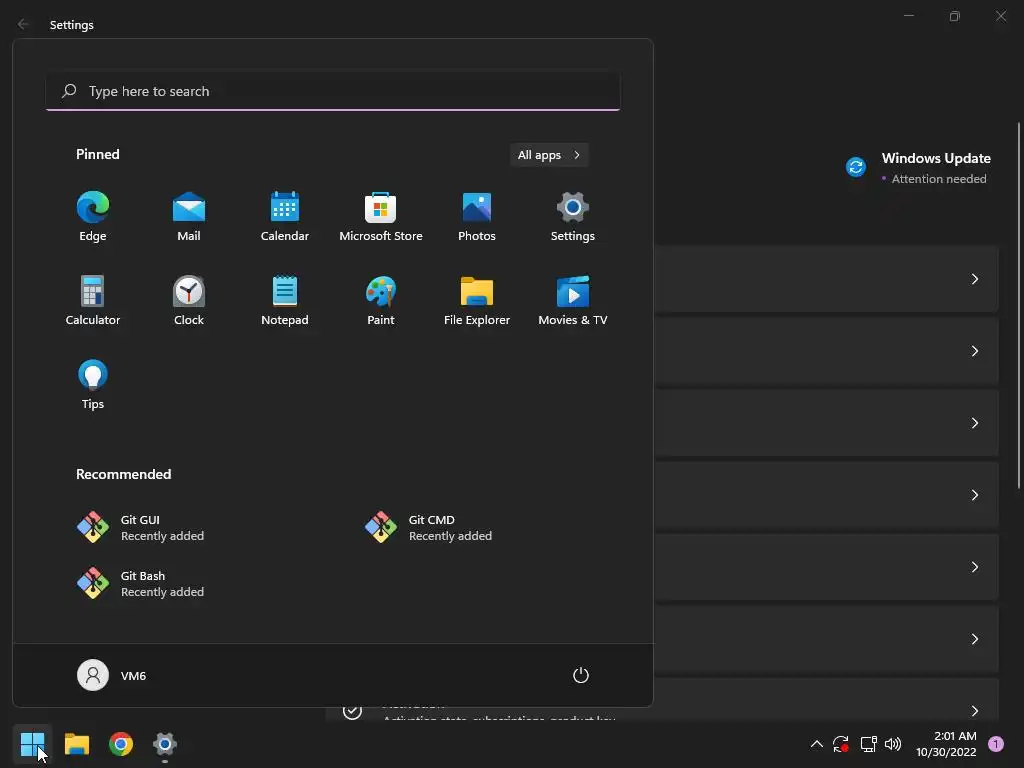This screenshot has height=768, width=1024.
Task: Open the notification center badge
Action: [996, 744]
